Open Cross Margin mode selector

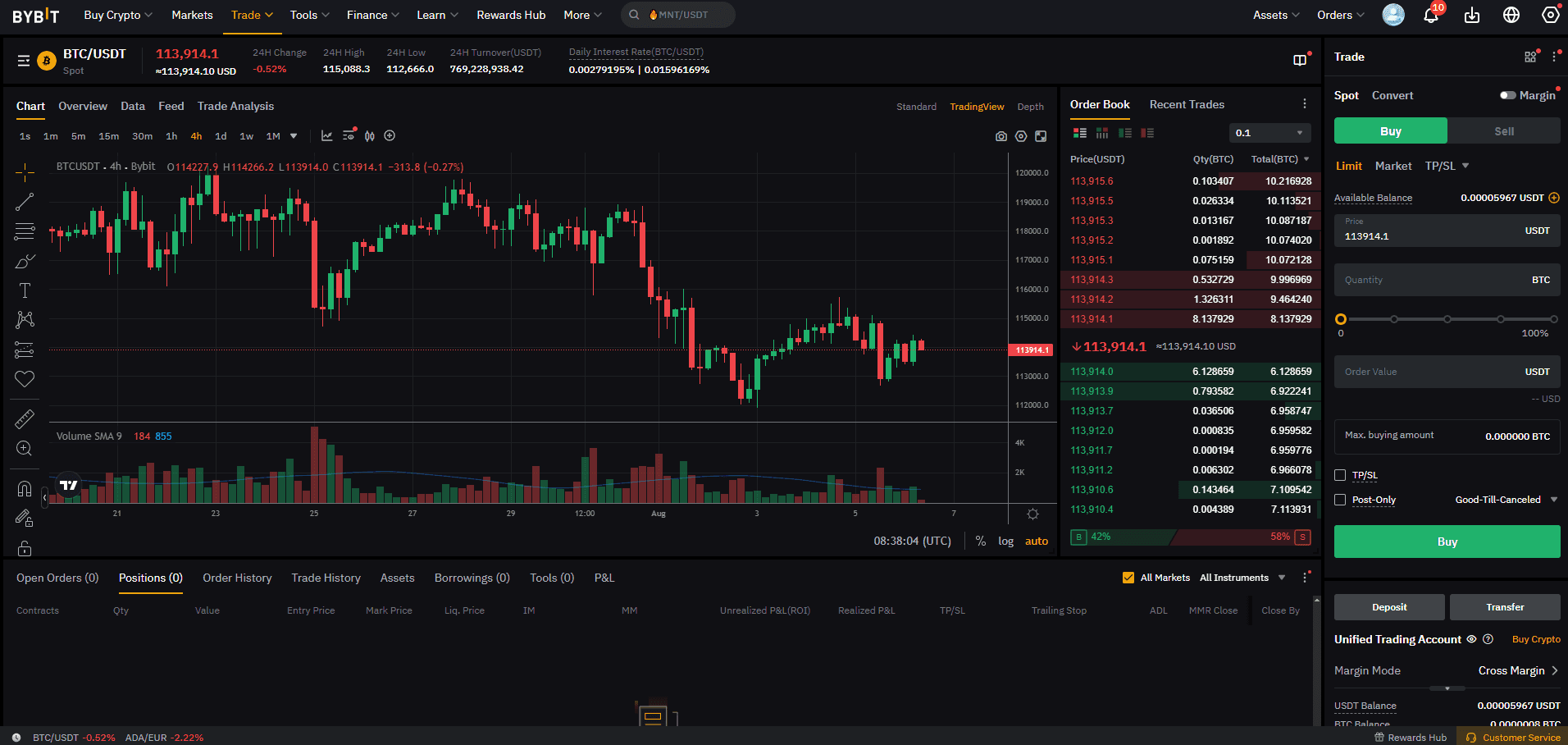point(1518,670)
